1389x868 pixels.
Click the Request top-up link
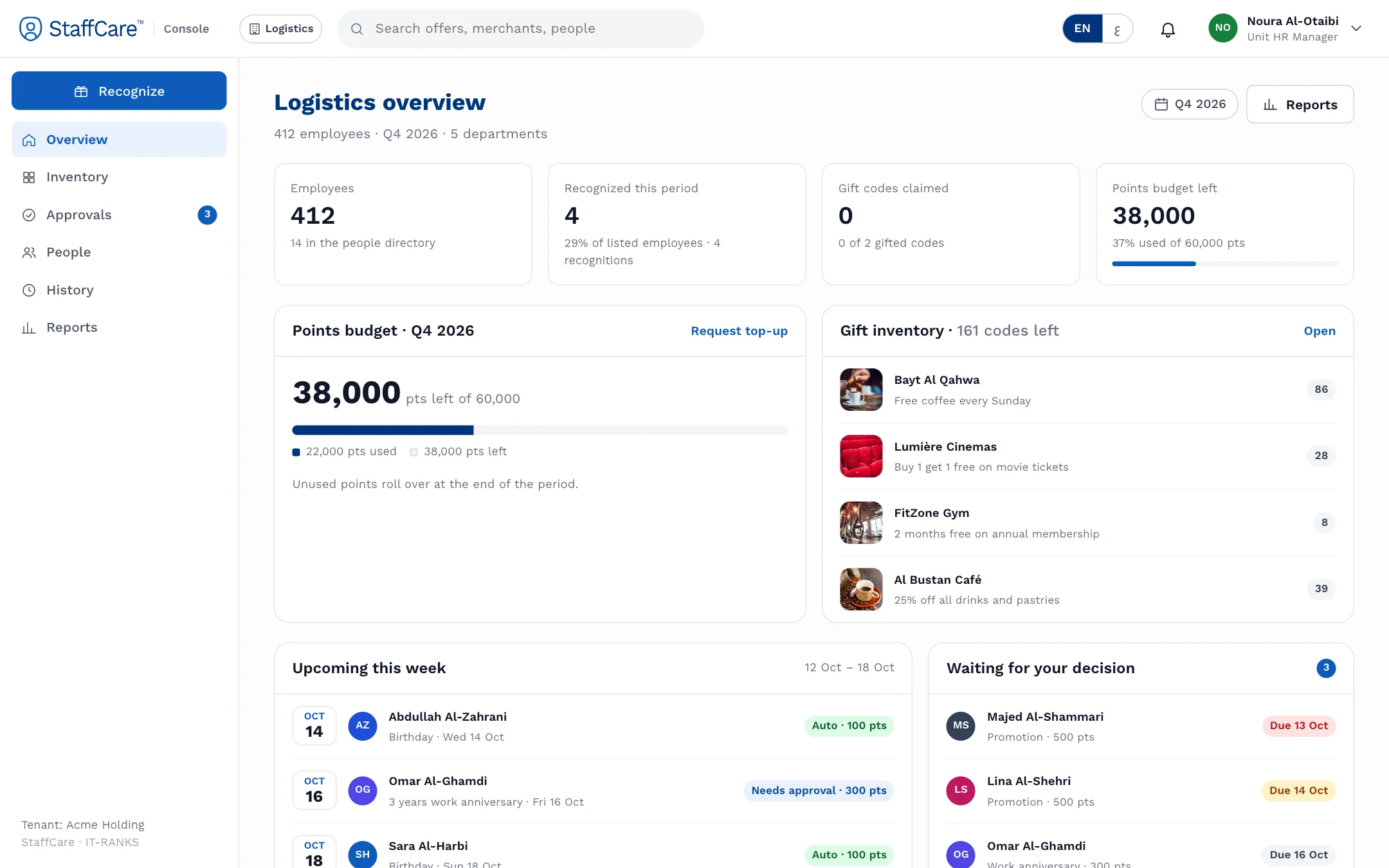[739, 330]
